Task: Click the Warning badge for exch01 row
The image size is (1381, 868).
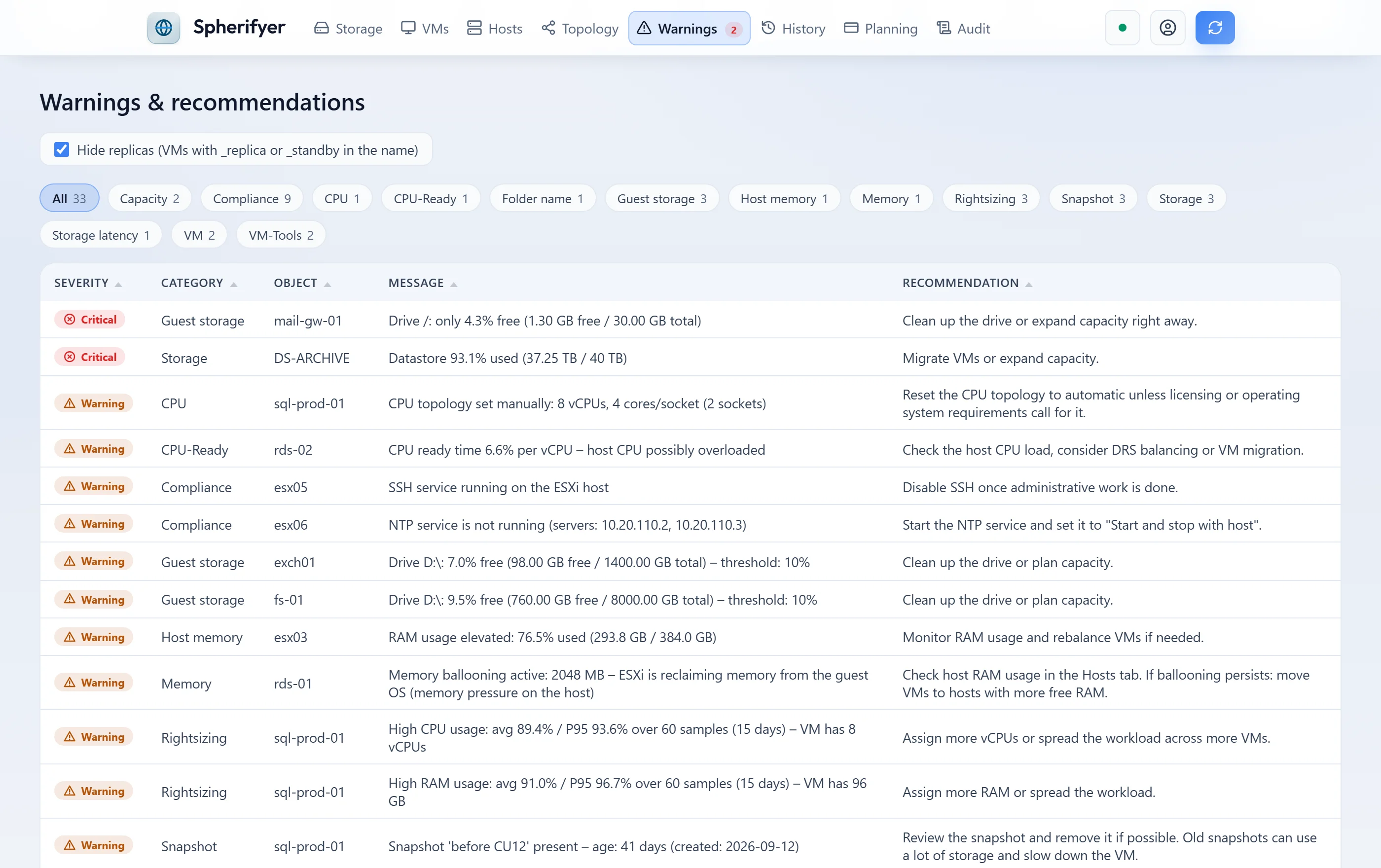Action: 94,561
